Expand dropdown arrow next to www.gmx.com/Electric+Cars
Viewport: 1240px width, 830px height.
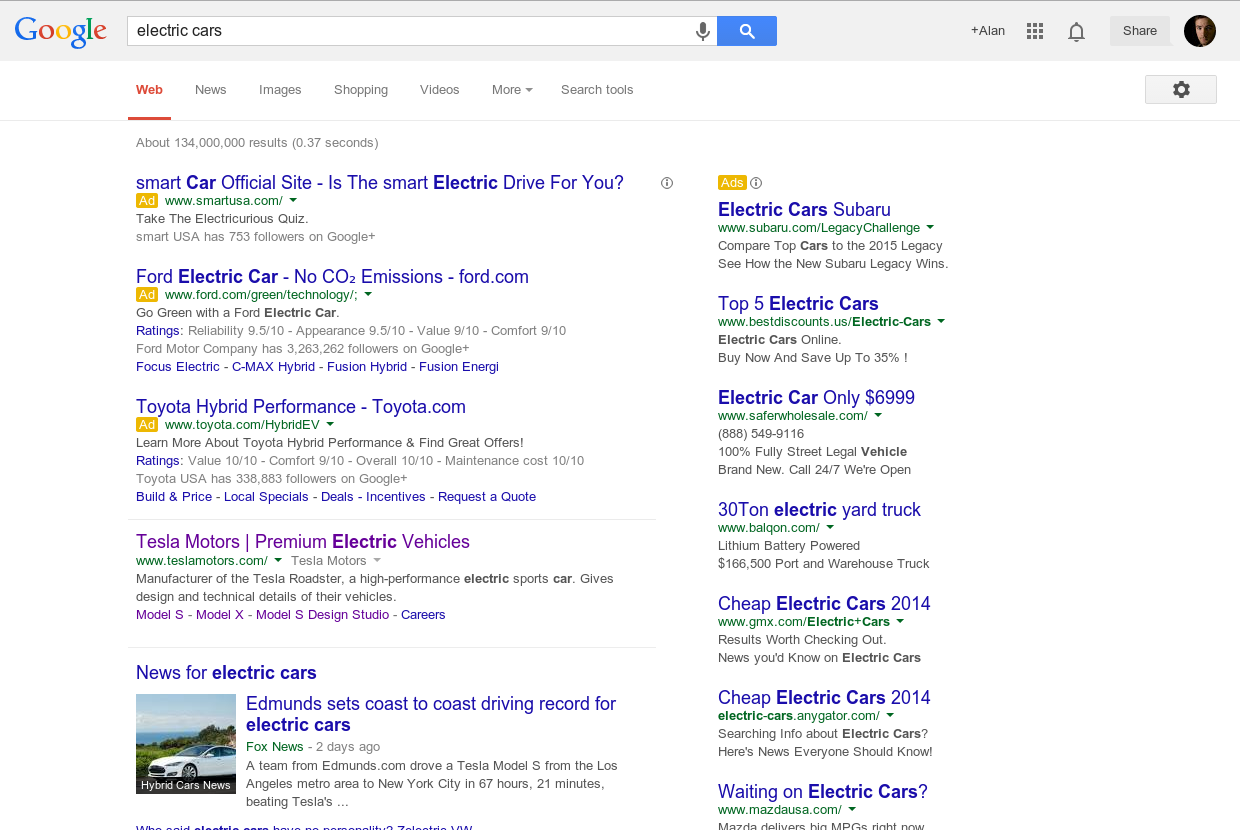pos(900,622)
